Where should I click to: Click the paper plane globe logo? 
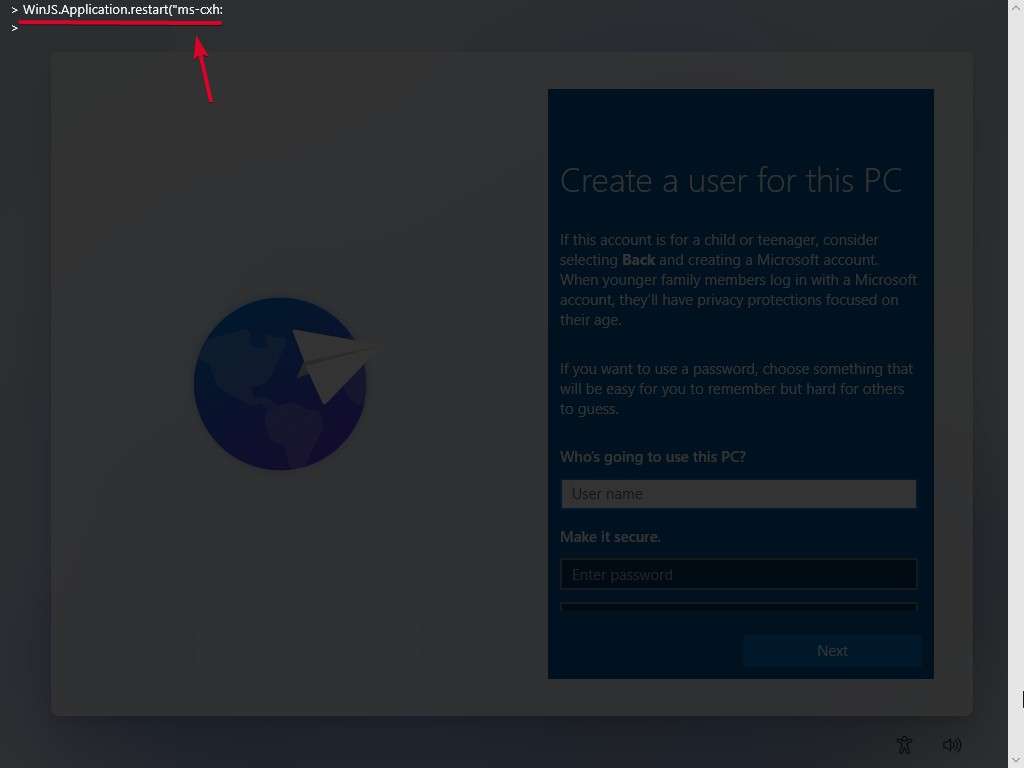[x=280, y=384]
